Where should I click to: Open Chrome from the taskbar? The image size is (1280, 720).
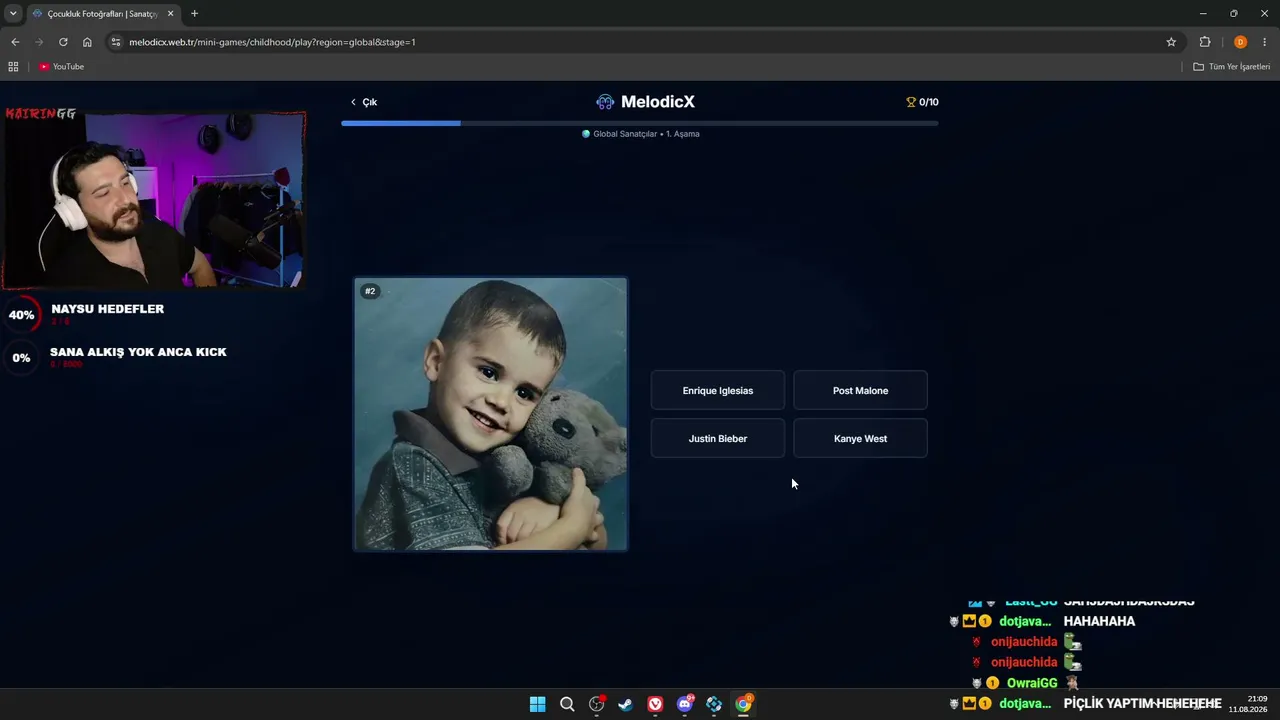click(x=743, y=704)
